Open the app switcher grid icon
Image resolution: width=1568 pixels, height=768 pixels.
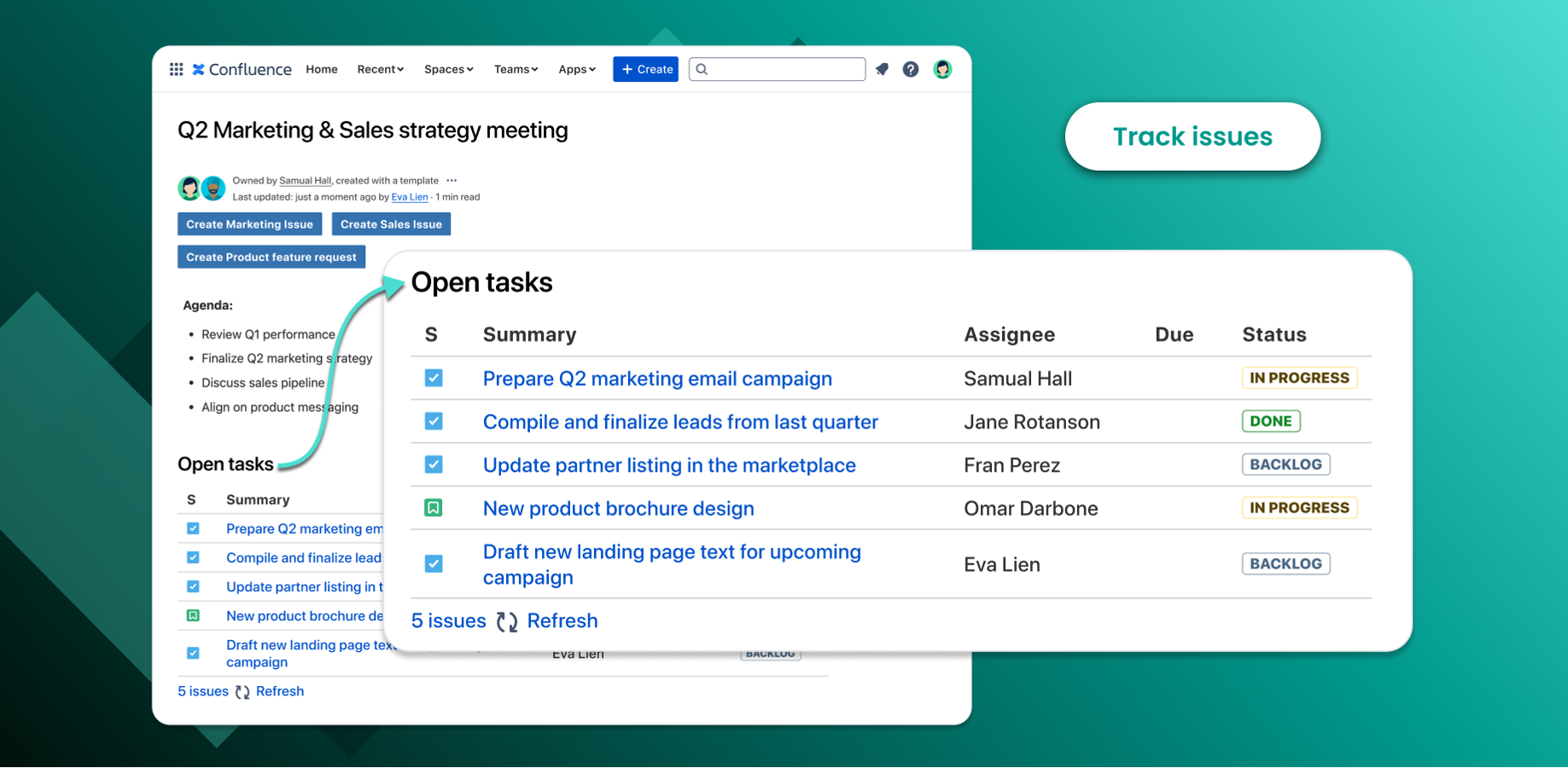click(x=177, y=69)
